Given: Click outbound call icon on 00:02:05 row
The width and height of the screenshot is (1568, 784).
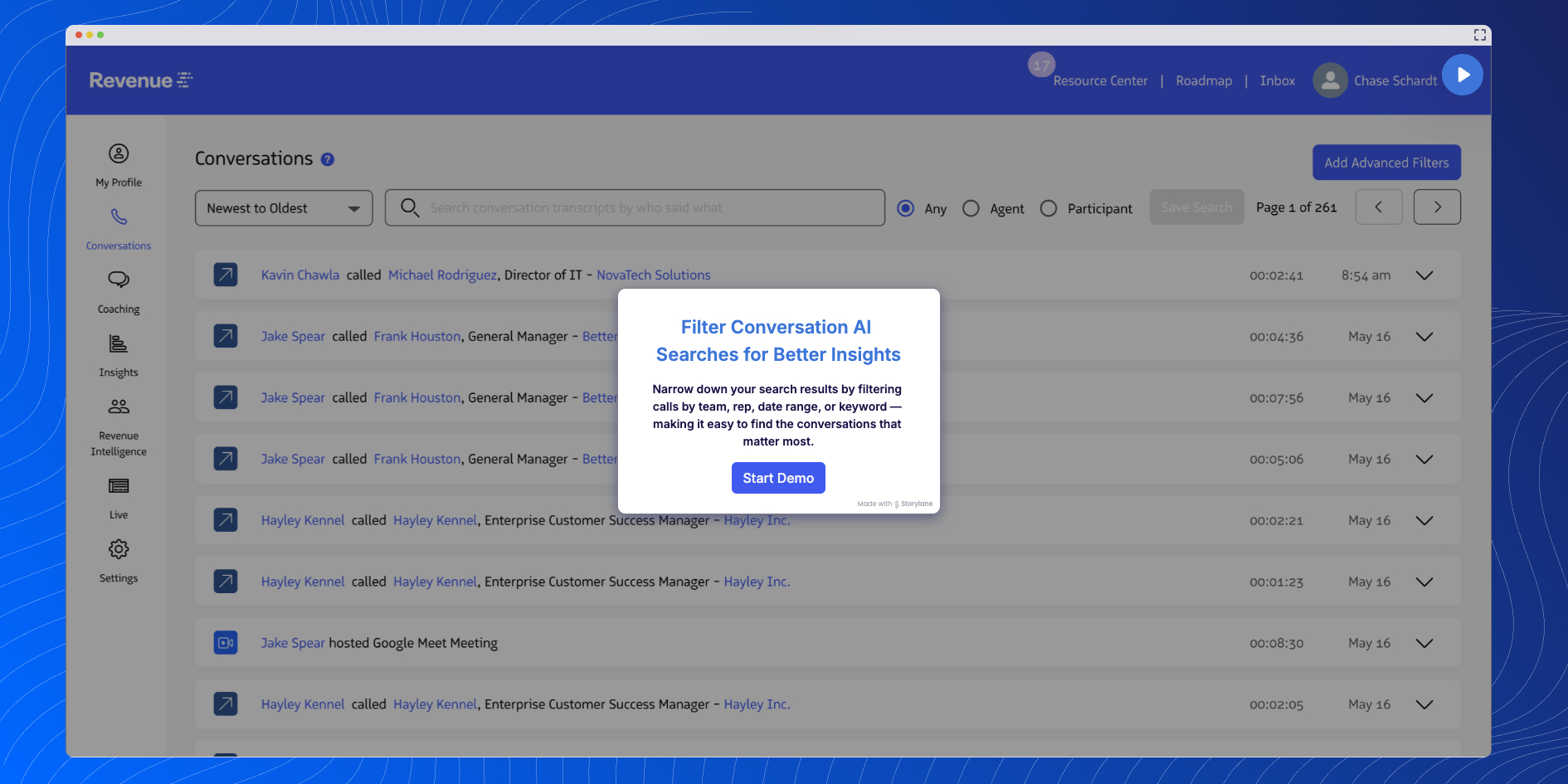Looking at the screenshot, I should click(x=226, y=704).
